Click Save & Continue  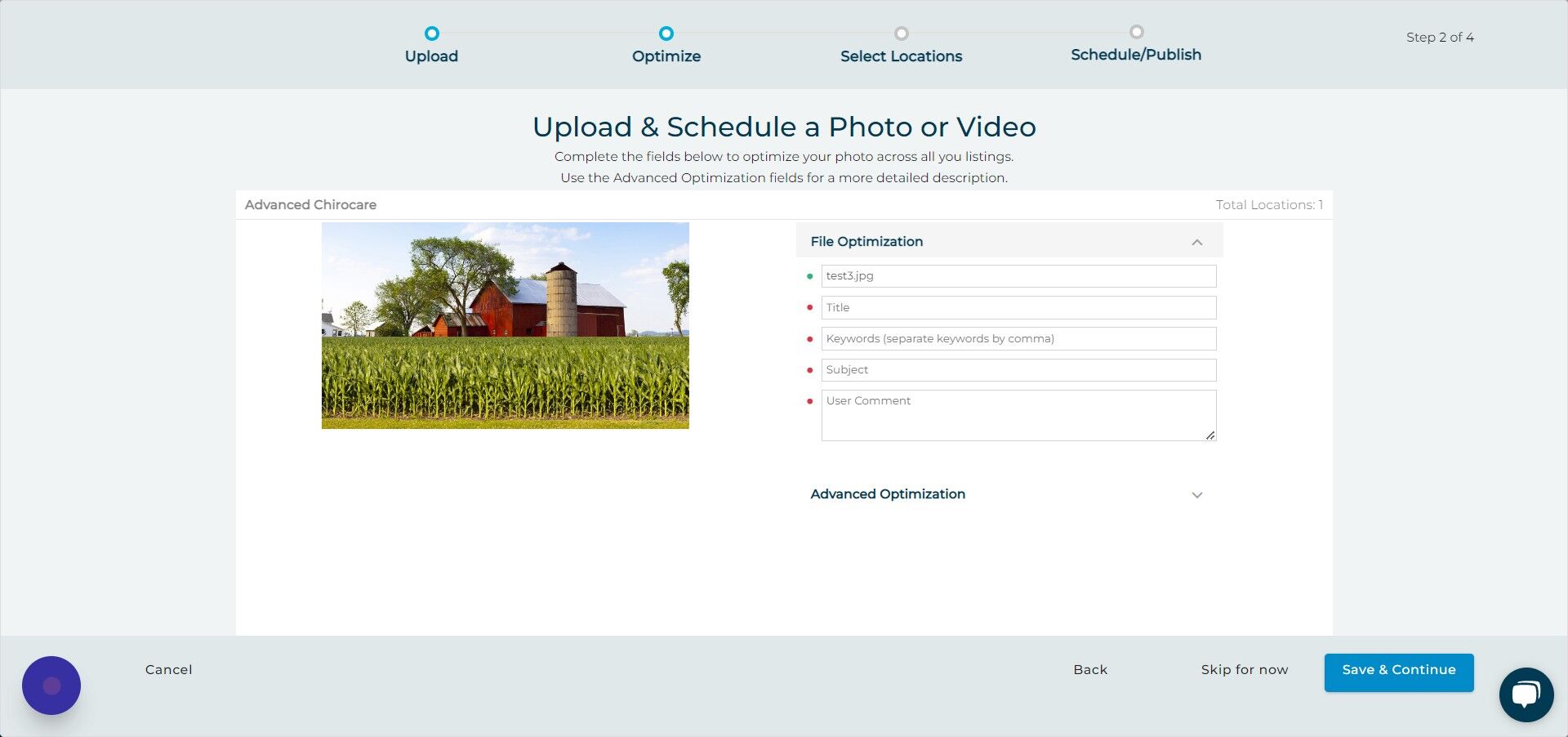1398,670
